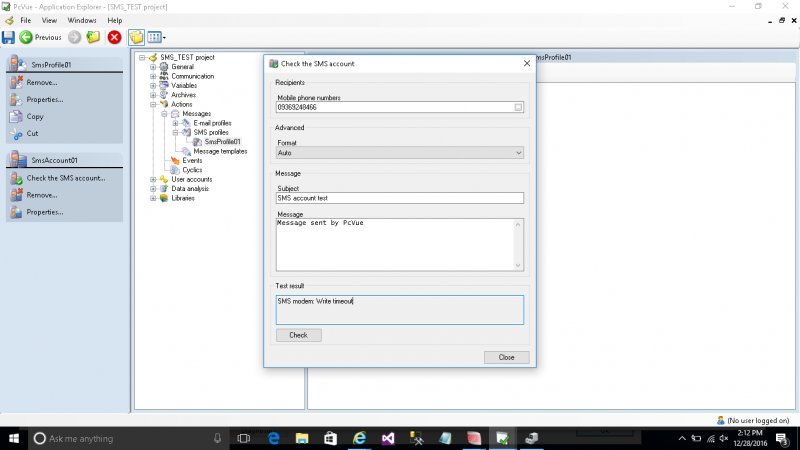
Task: Click Remove under SmsAccount01
Action: [x=42, y=195]
